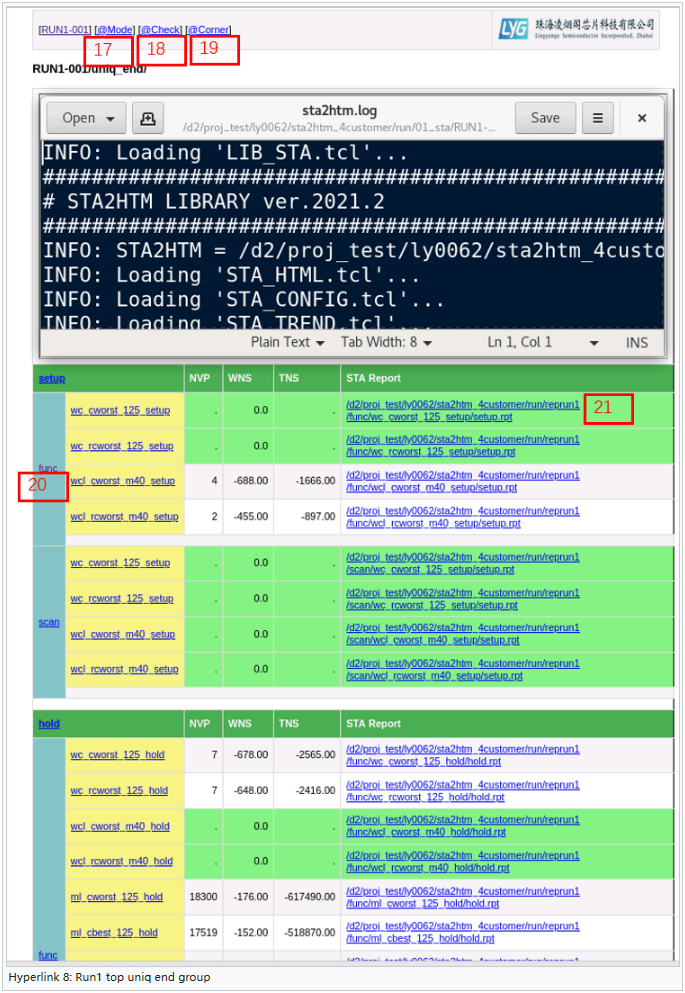The height and width of the screenshot is (993, 685).
Task: Open the @Check link
Action: click(160, 30)
